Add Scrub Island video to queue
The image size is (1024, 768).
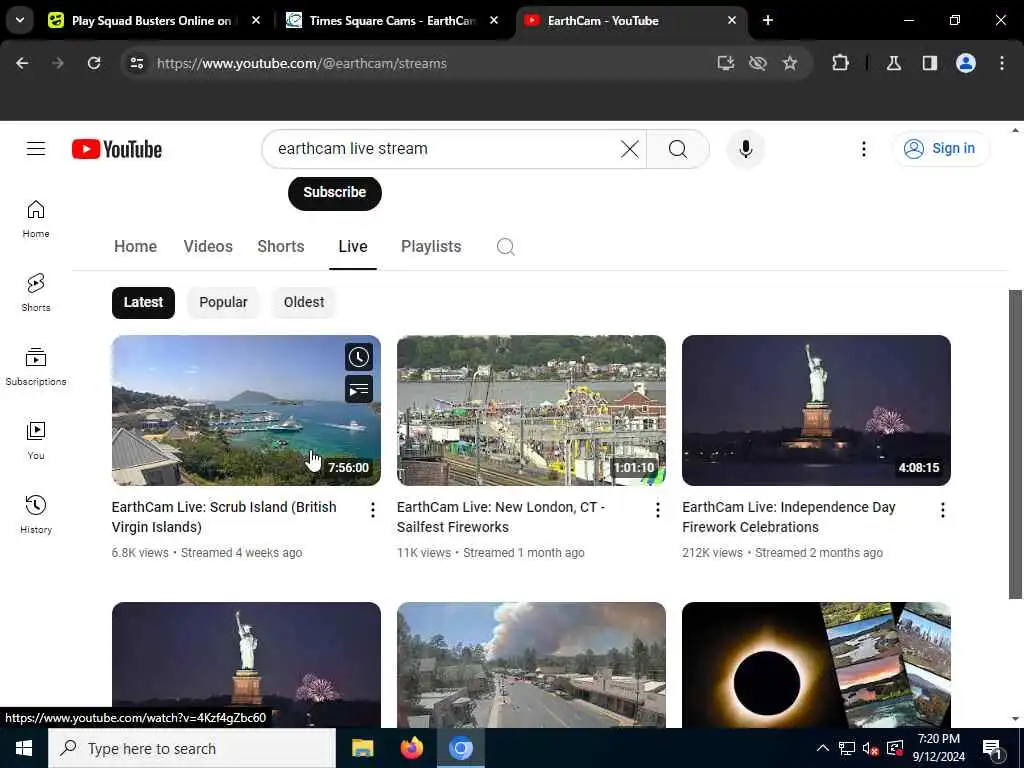[359, 389]
